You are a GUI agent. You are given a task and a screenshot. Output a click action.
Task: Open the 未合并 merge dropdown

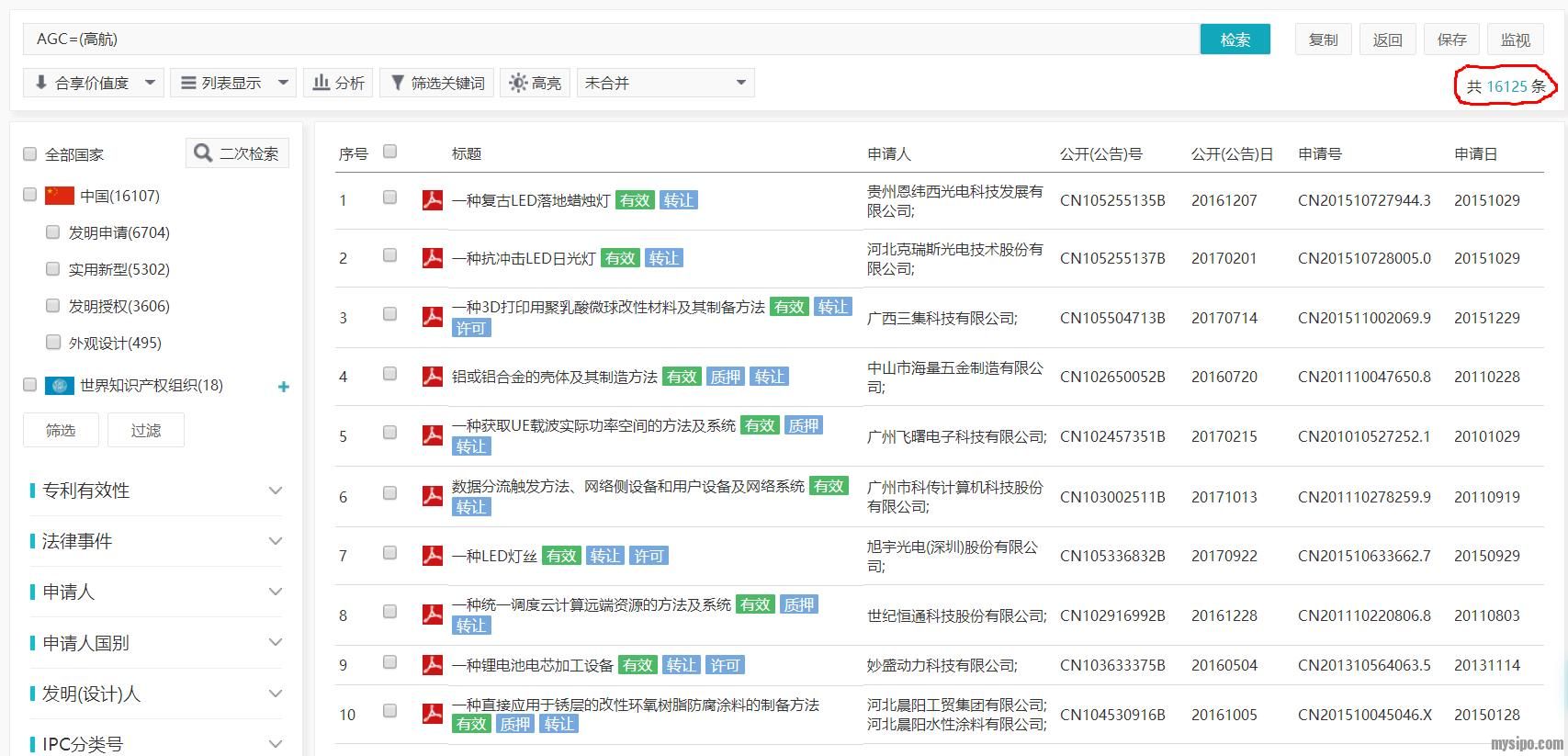(665, 83)
